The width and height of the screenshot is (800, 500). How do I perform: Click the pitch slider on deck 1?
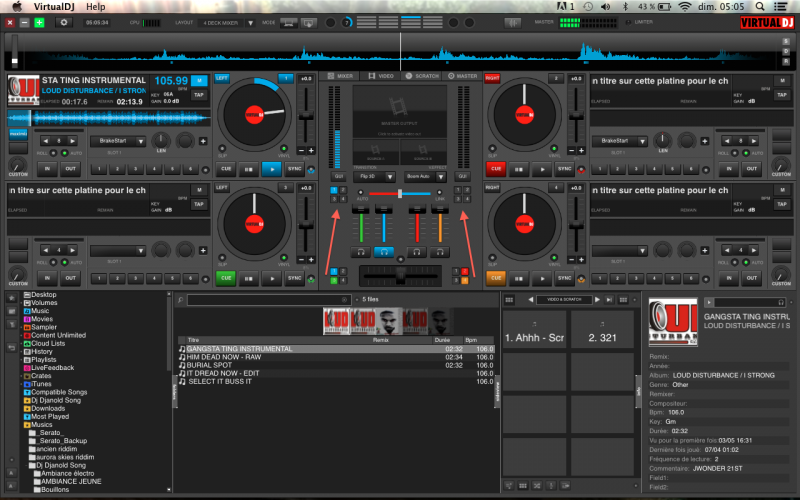point(306,116)
